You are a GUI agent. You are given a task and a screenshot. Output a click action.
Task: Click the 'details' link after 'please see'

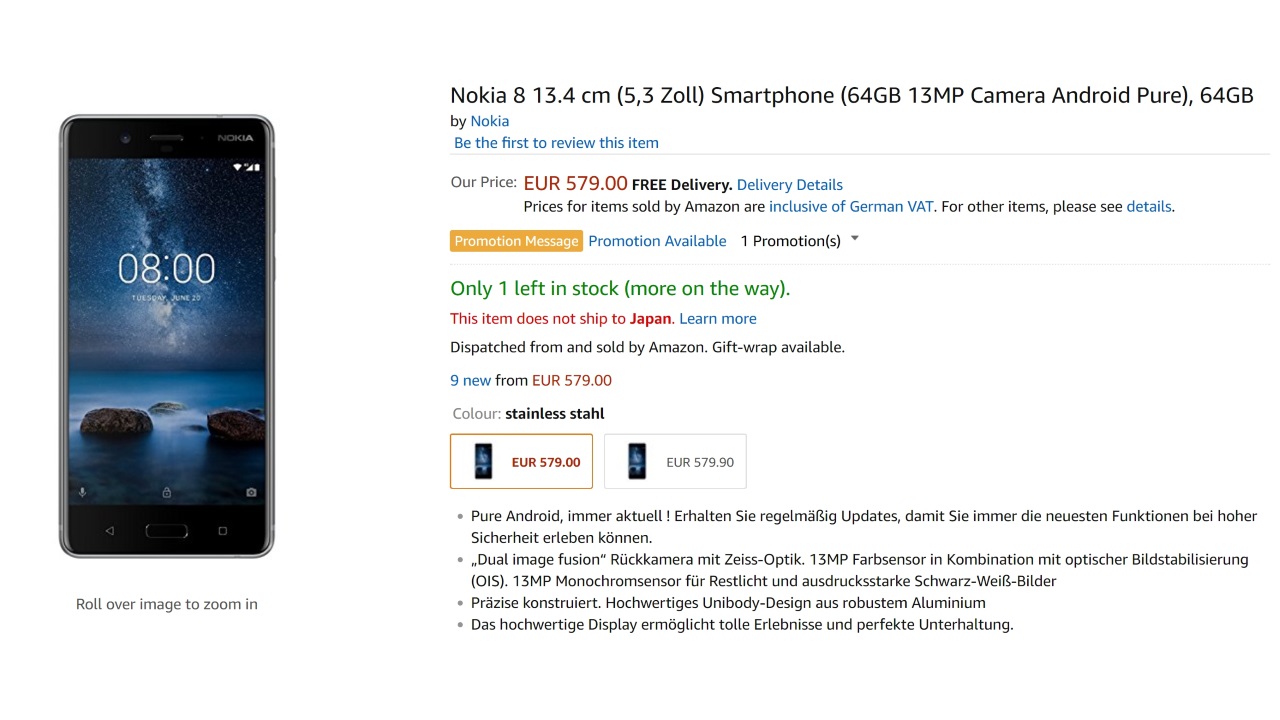1148,207
